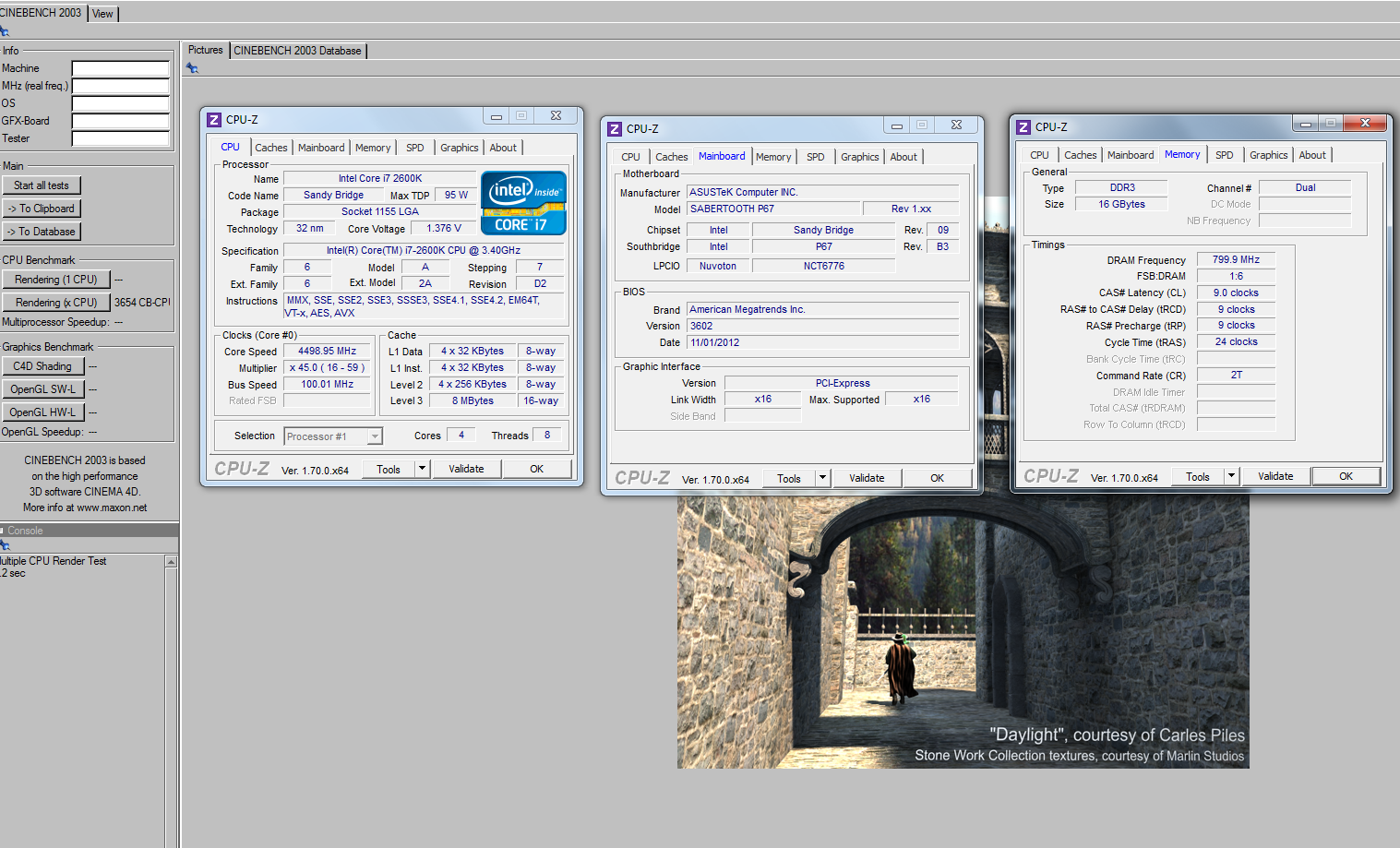Open View menu
1400x848 pixels.
(102, 14)
